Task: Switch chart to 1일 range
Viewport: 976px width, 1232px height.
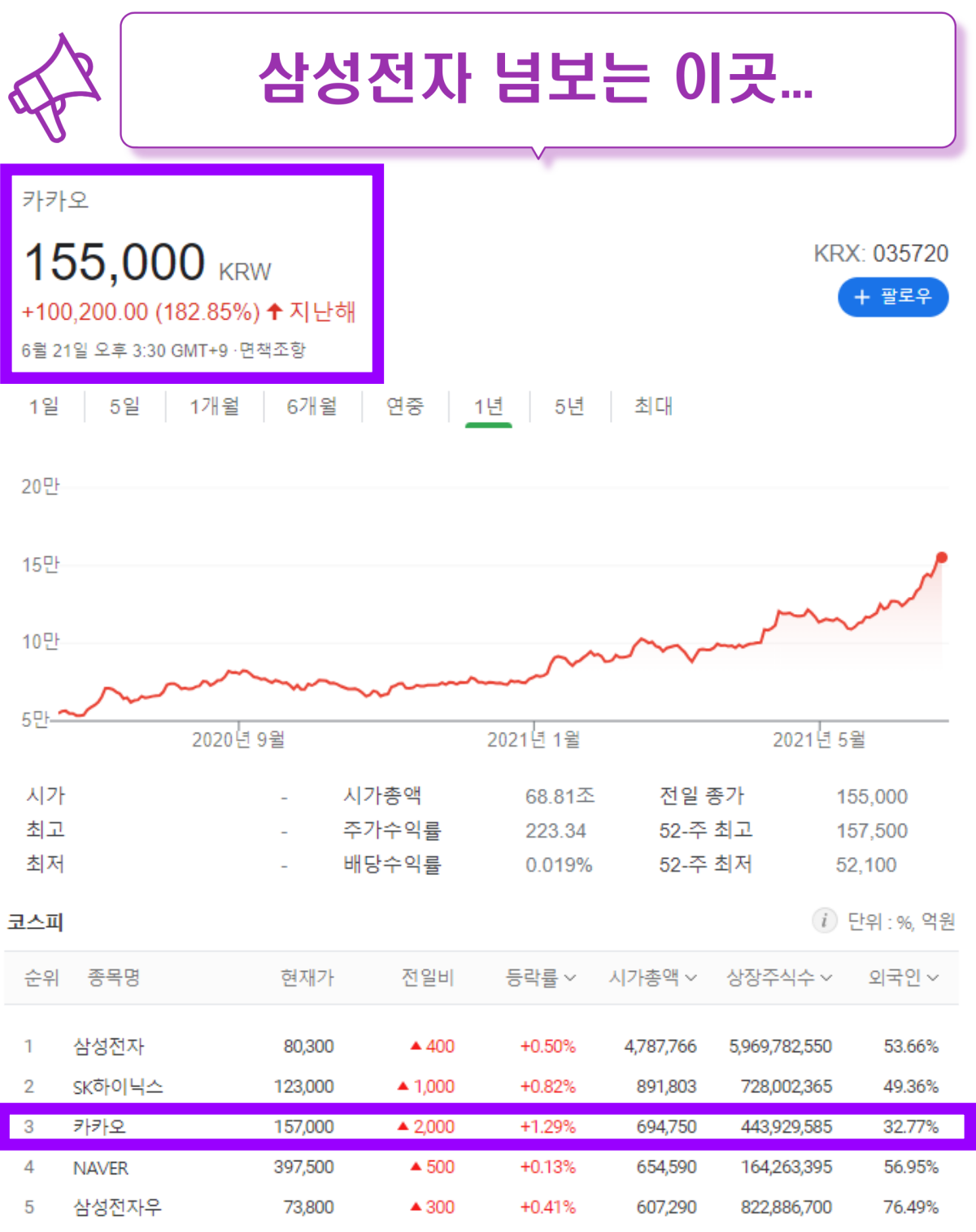Action: coord(44,406)
